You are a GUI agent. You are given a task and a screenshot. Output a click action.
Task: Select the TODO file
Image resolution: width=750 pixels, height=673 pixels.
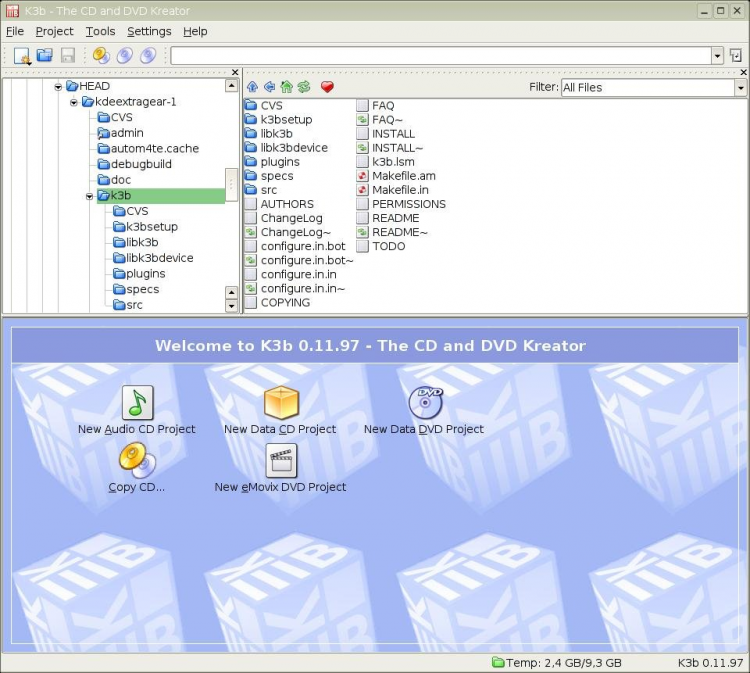coord(381,246)
